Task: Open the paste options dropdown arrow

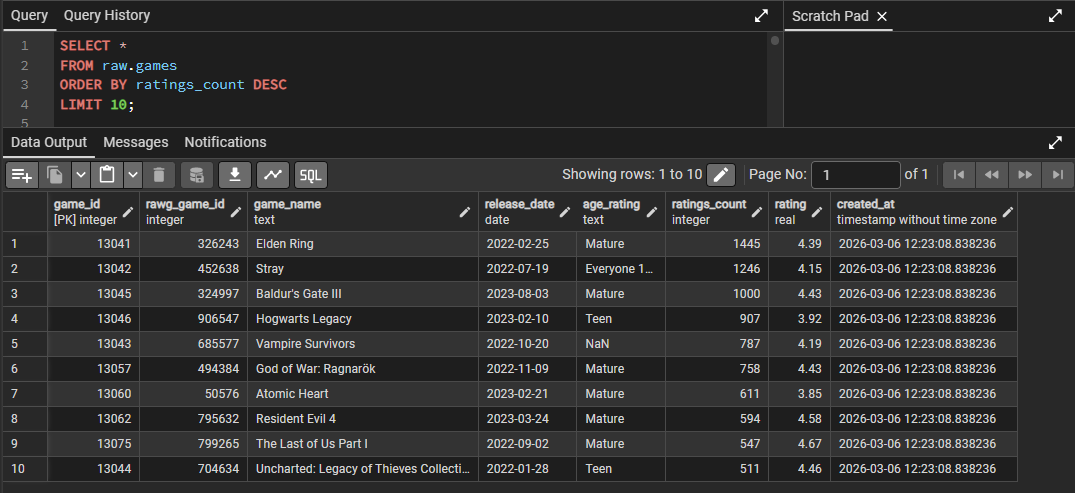Action: pos(133,175)
